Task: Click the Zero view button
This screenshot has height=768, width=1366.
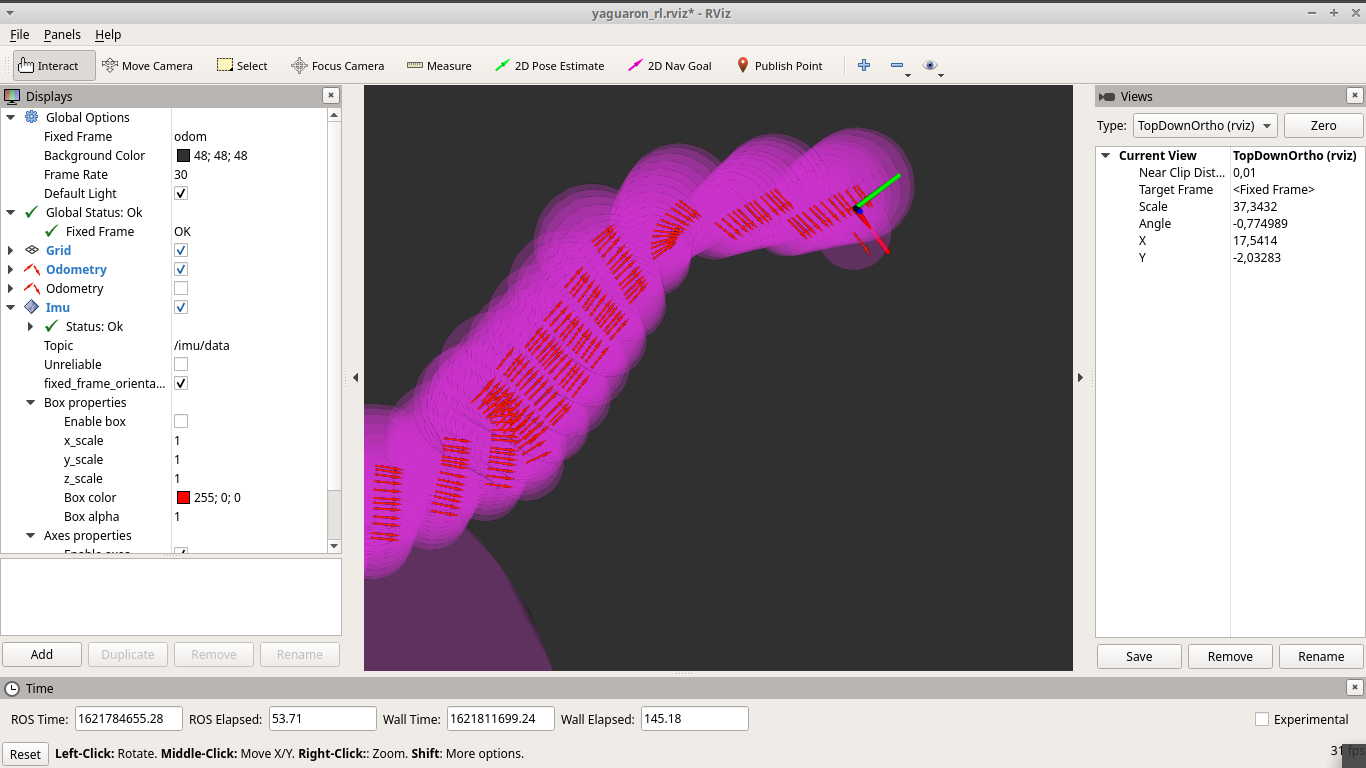Action: pos(1323,126)
